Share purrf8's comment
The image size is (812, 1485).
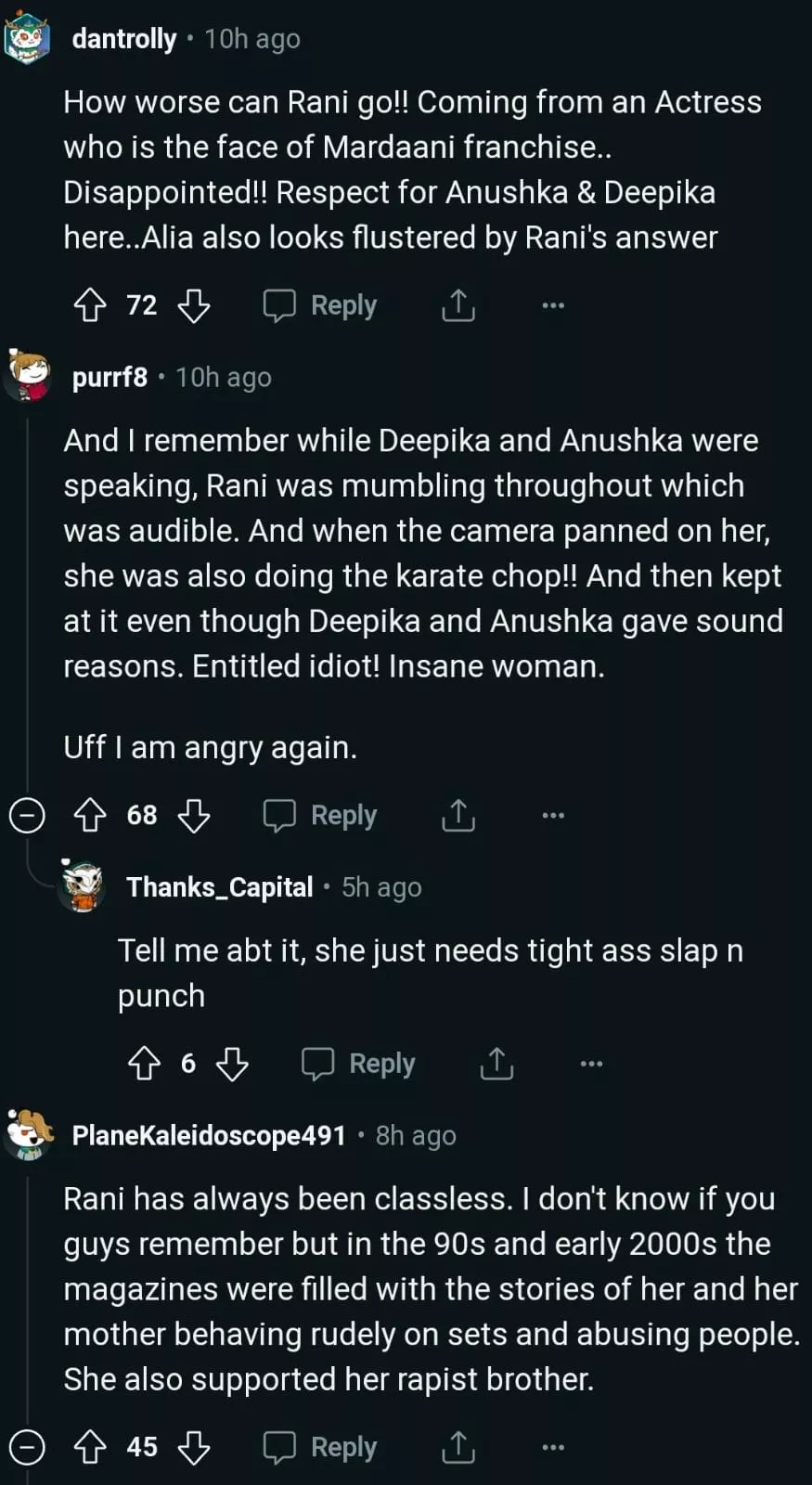[x=458, y=816]
